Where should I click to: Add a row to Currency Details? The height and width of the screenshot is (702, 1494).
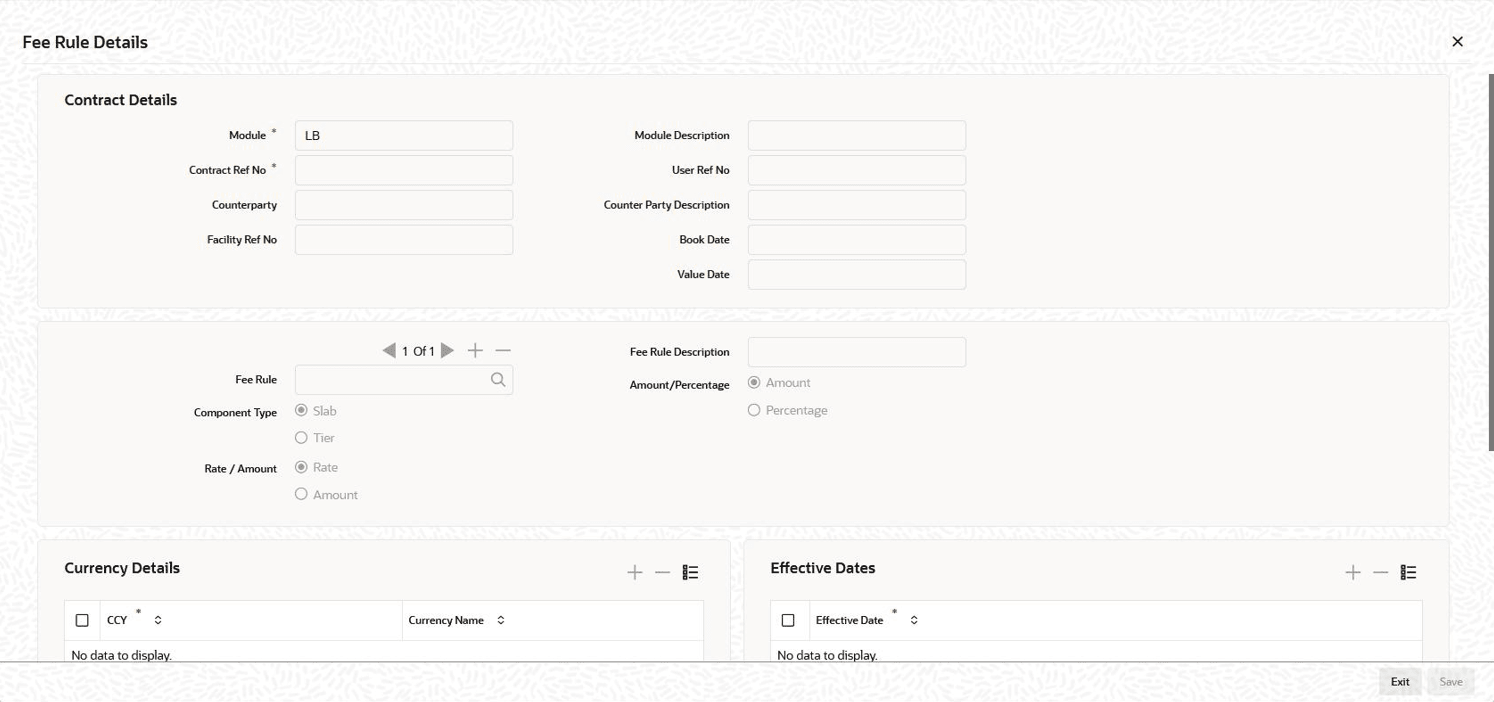click(x=635, y=572)
